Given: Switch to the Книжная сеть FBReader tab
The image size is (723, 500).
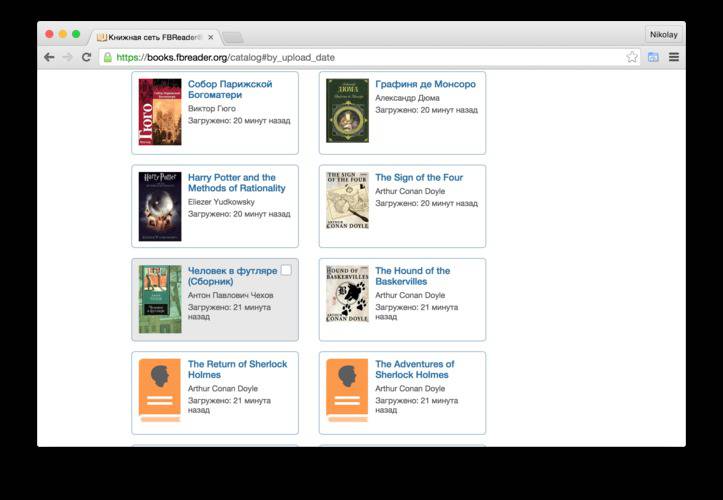Looking at the screenshot, I should pos(154,37).
